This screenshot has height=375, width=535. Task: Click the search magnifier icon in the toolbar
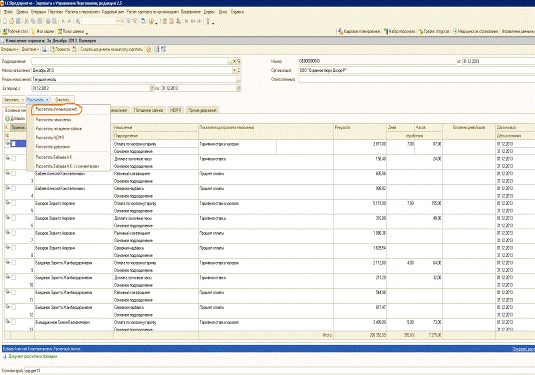tap(78, 21)
